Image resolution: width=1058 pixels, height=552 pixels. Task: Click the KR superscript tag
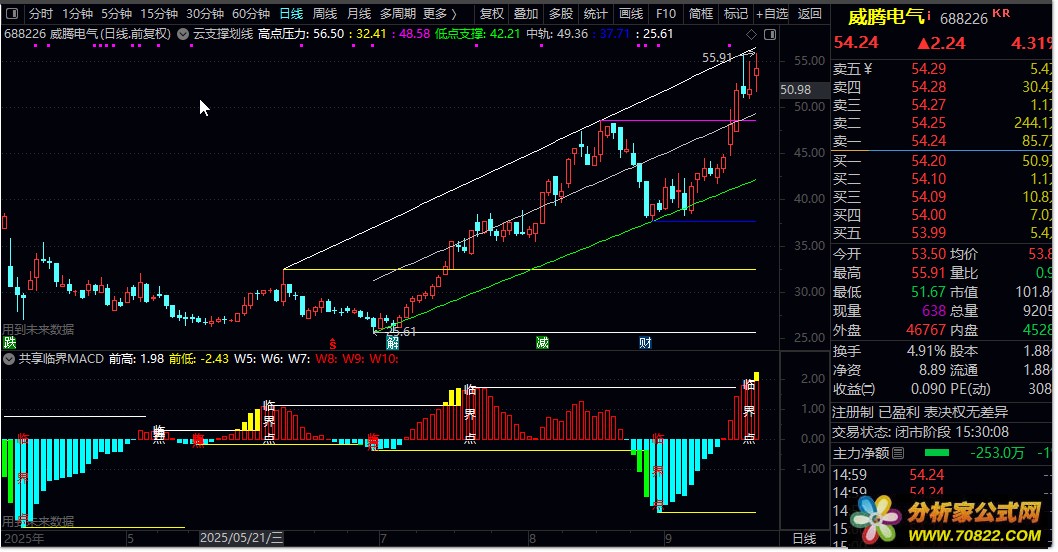click(1001, 13)
